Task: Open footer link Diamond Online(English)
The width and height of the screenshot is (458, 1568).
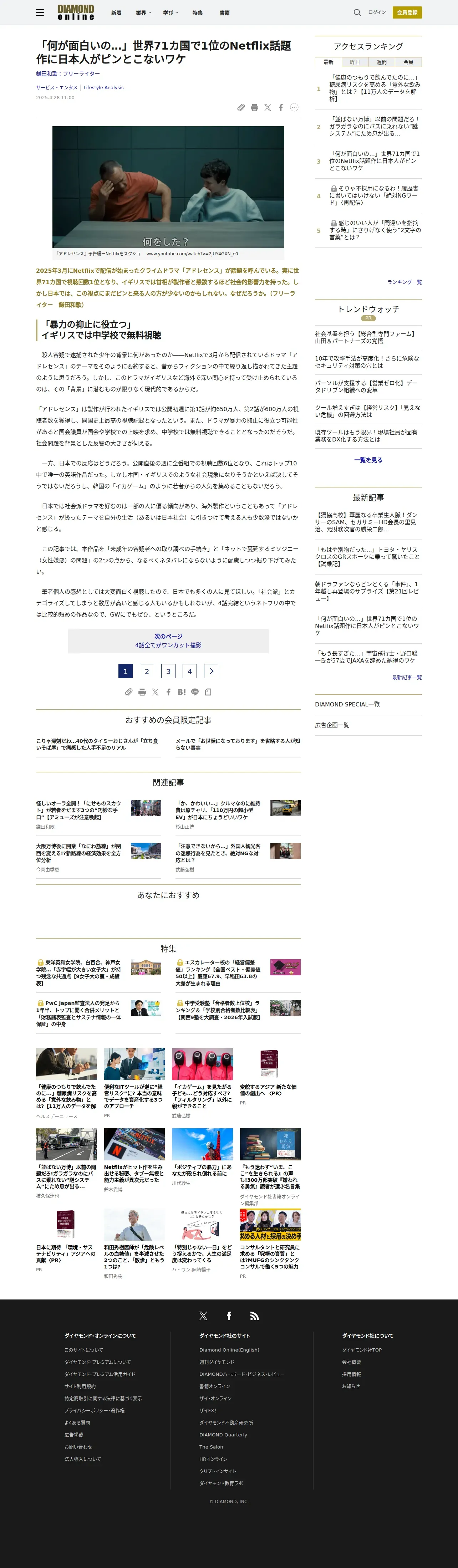Action: pos(229,1350)
